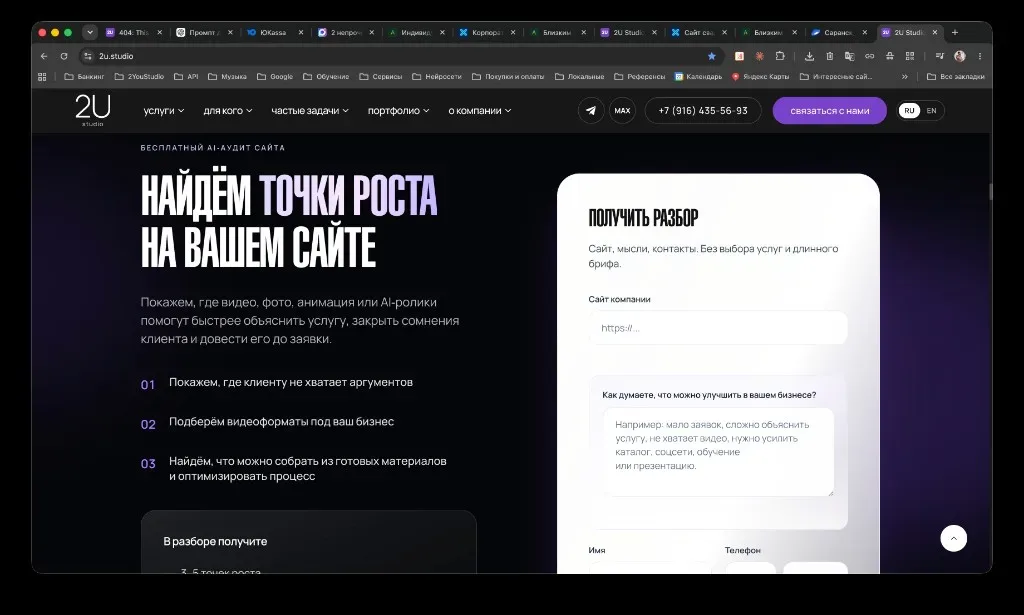The height and width of the screenshot is (615, 1024).
Task: Open the 'Яндекс Карты' bookmark
Action: coord(760,76)
